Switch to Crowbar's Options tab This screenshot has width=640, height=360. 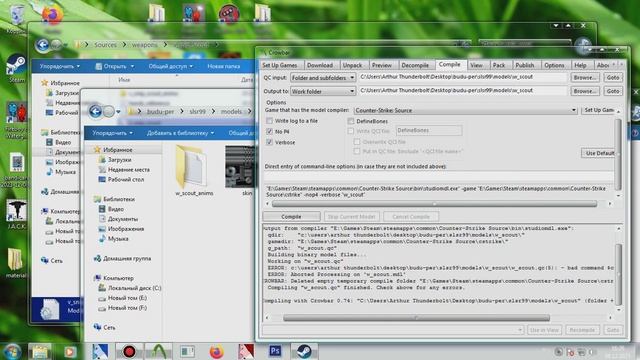click(554, 65)
